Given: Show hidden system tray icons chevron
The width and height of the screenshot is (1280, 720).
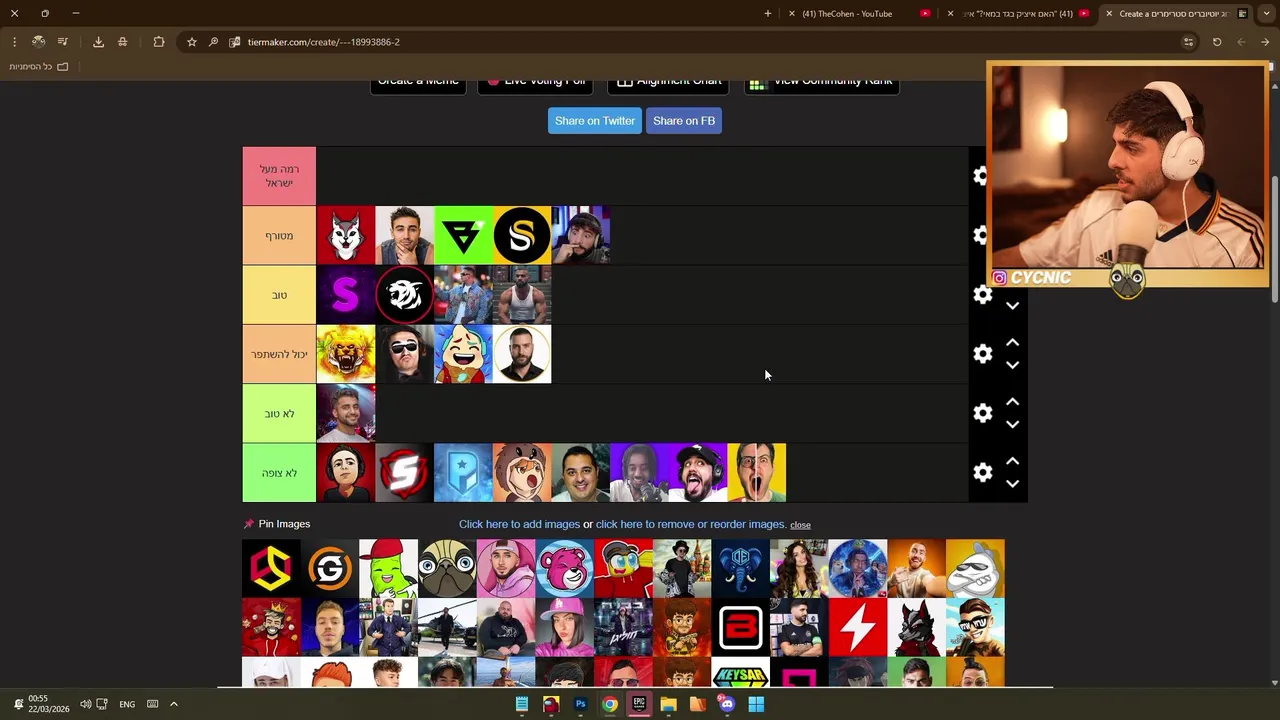Looking at the screenshot, I should [173, 704].
